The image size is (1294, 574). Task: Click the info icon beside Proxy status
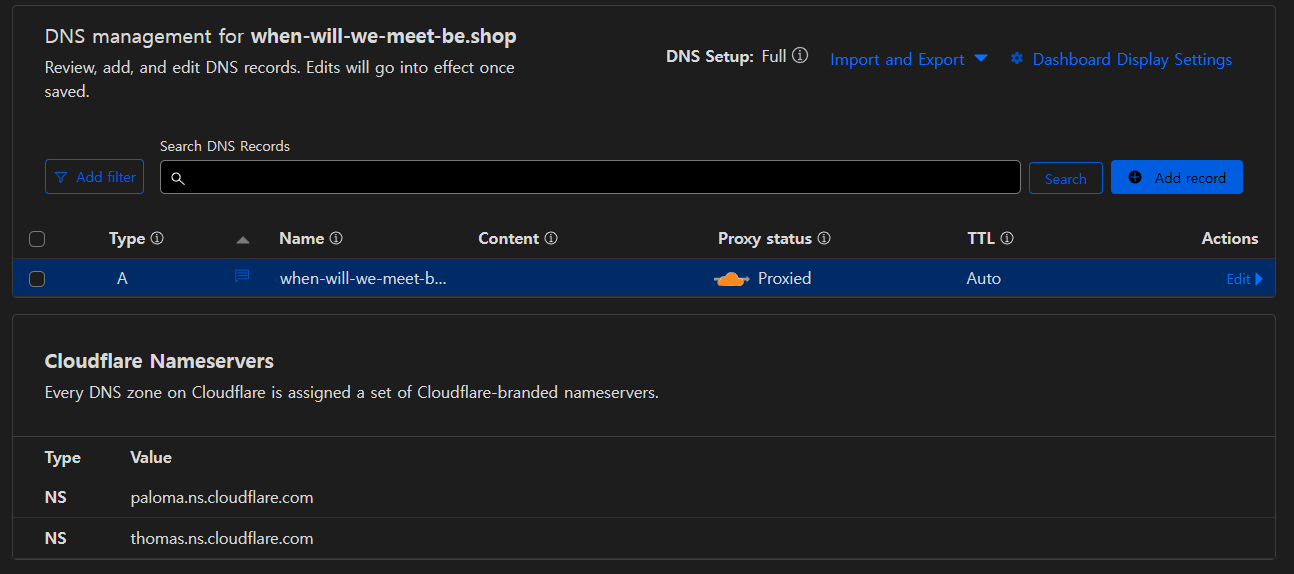click(824, 239)
